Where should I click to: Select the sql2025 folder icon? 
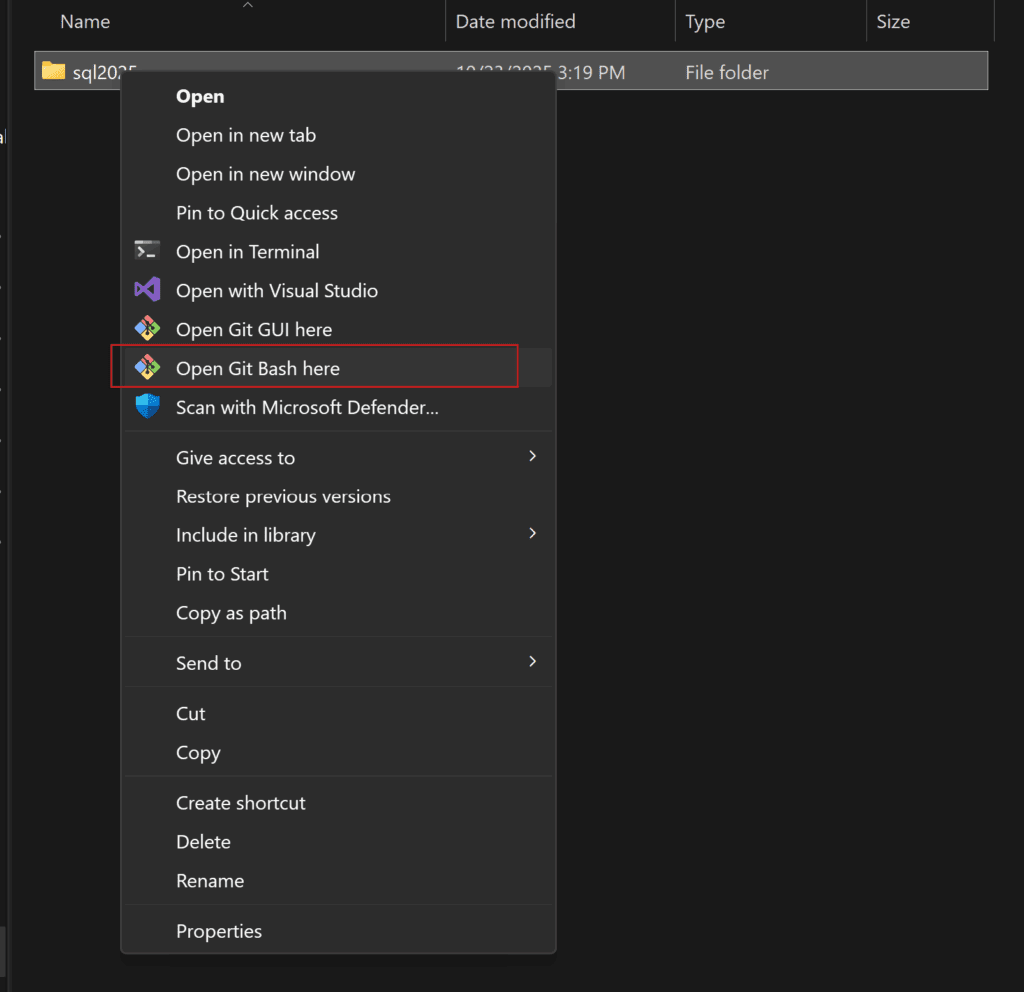click(52, 70)
